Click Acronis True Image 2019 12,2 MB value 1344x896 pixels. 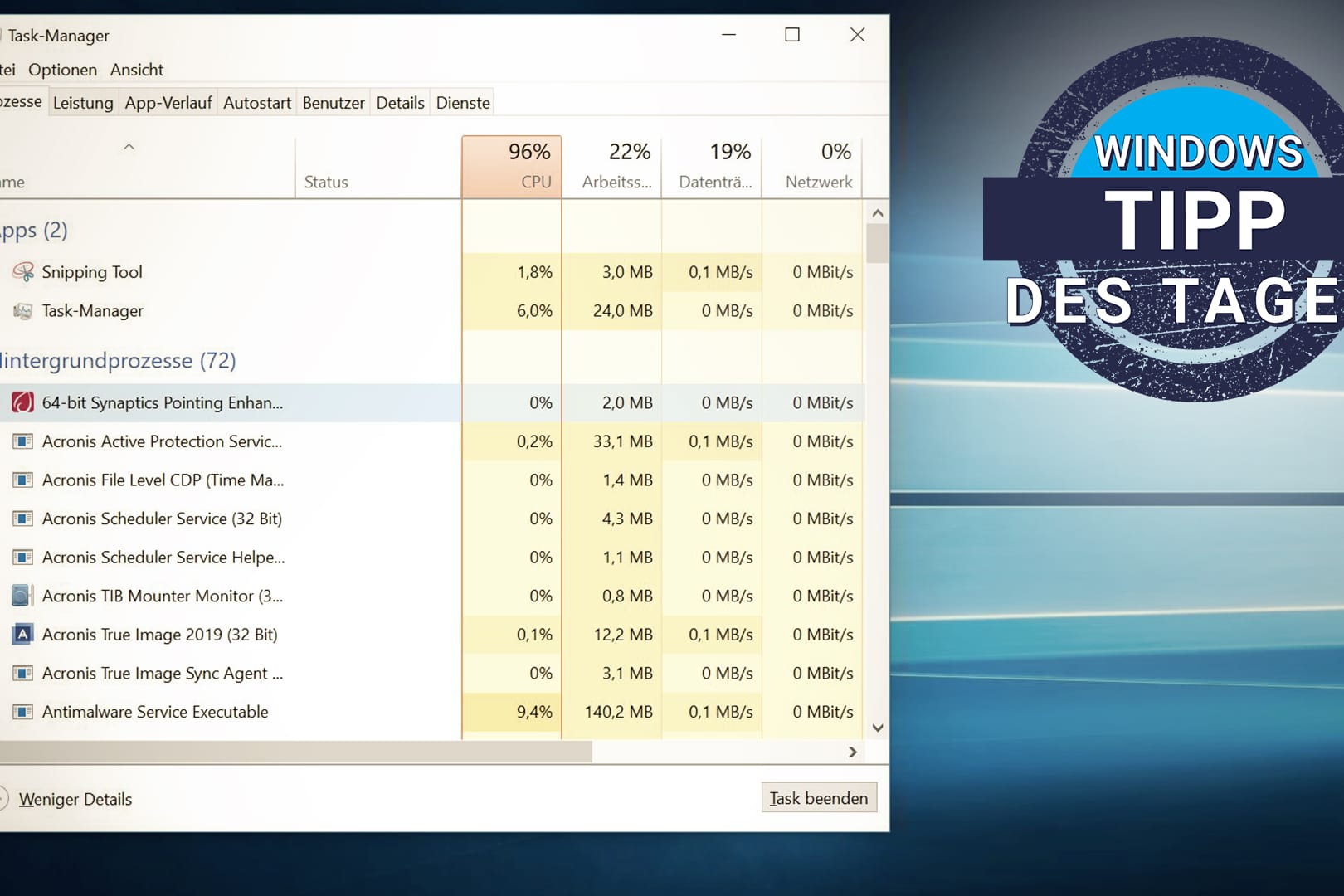[x=623, y=635]
